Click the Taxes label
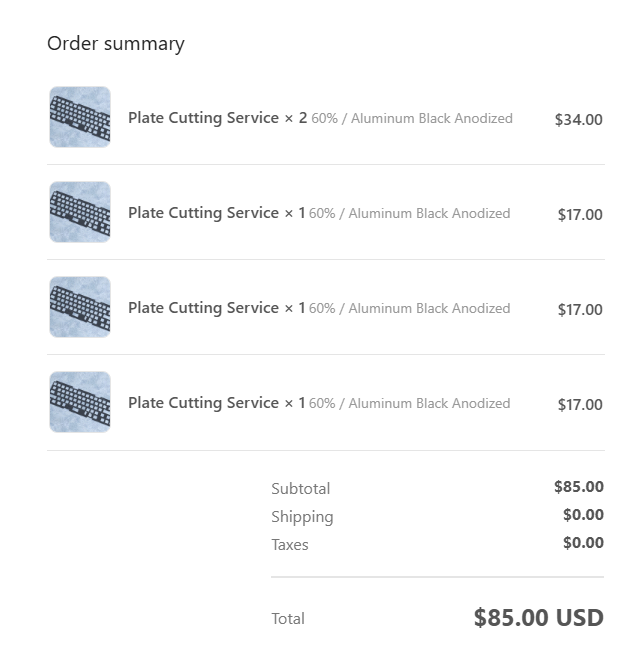Screen dimensions: 618x653 (x=290, y=545)
